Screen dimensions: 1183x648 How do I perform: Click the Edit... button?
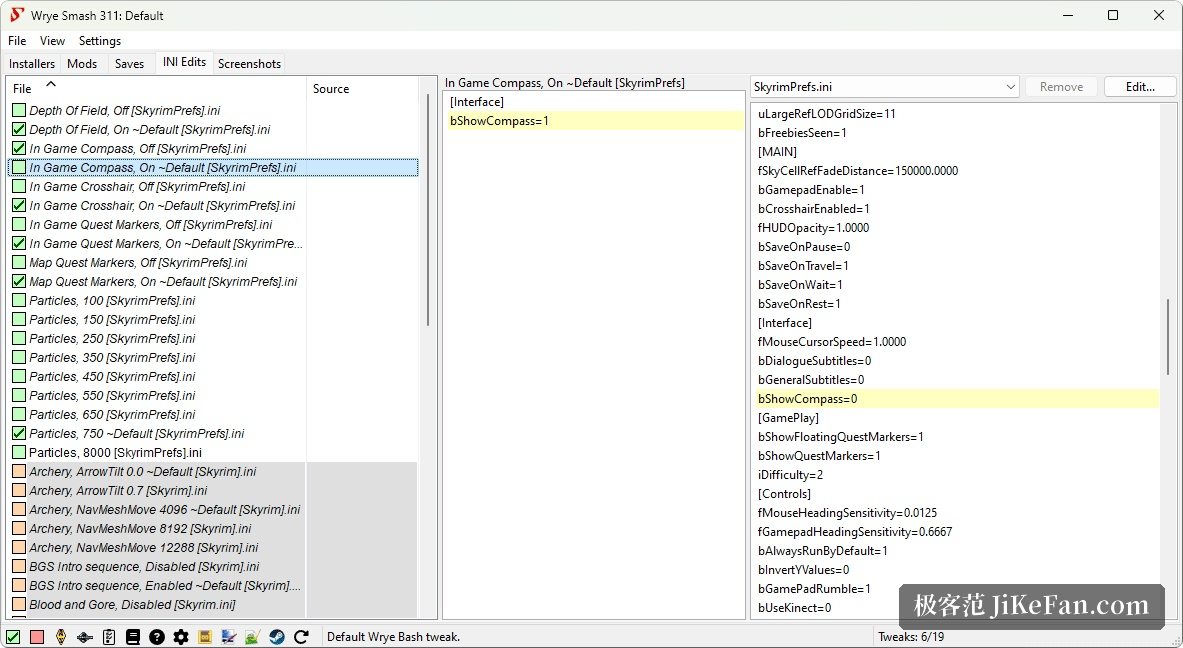[1140, 87]
